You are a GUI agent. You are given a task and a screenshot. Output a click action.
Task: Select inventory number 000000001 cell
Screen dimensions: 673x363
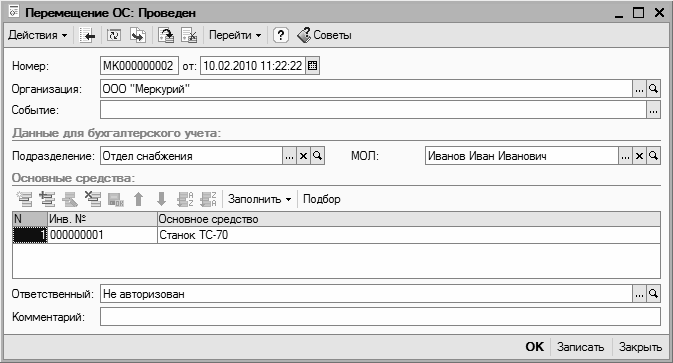click(x=102, y=235)
